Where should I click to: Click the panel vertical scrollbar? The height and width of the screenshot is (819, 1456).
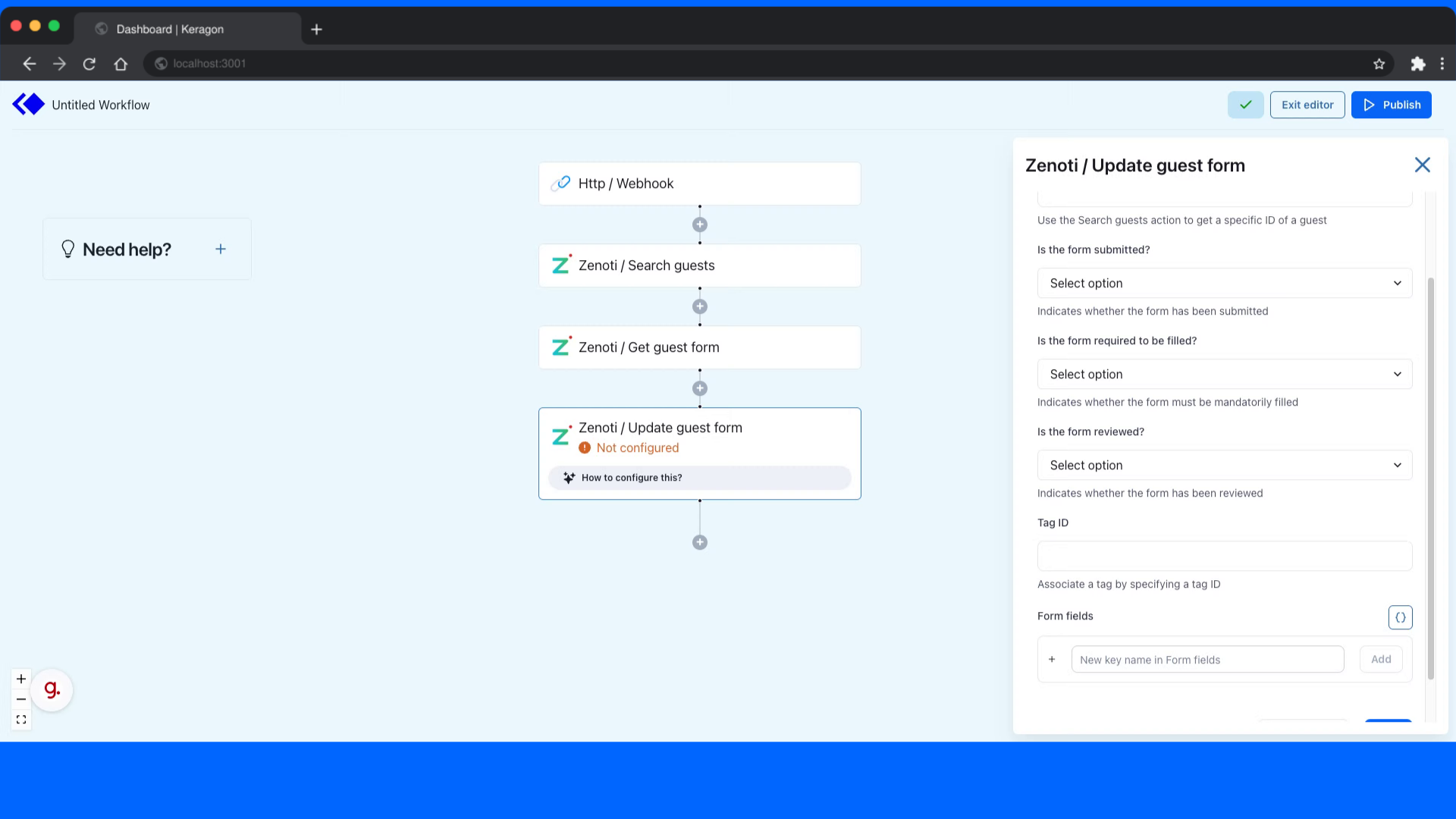(x=1430, y=478)
